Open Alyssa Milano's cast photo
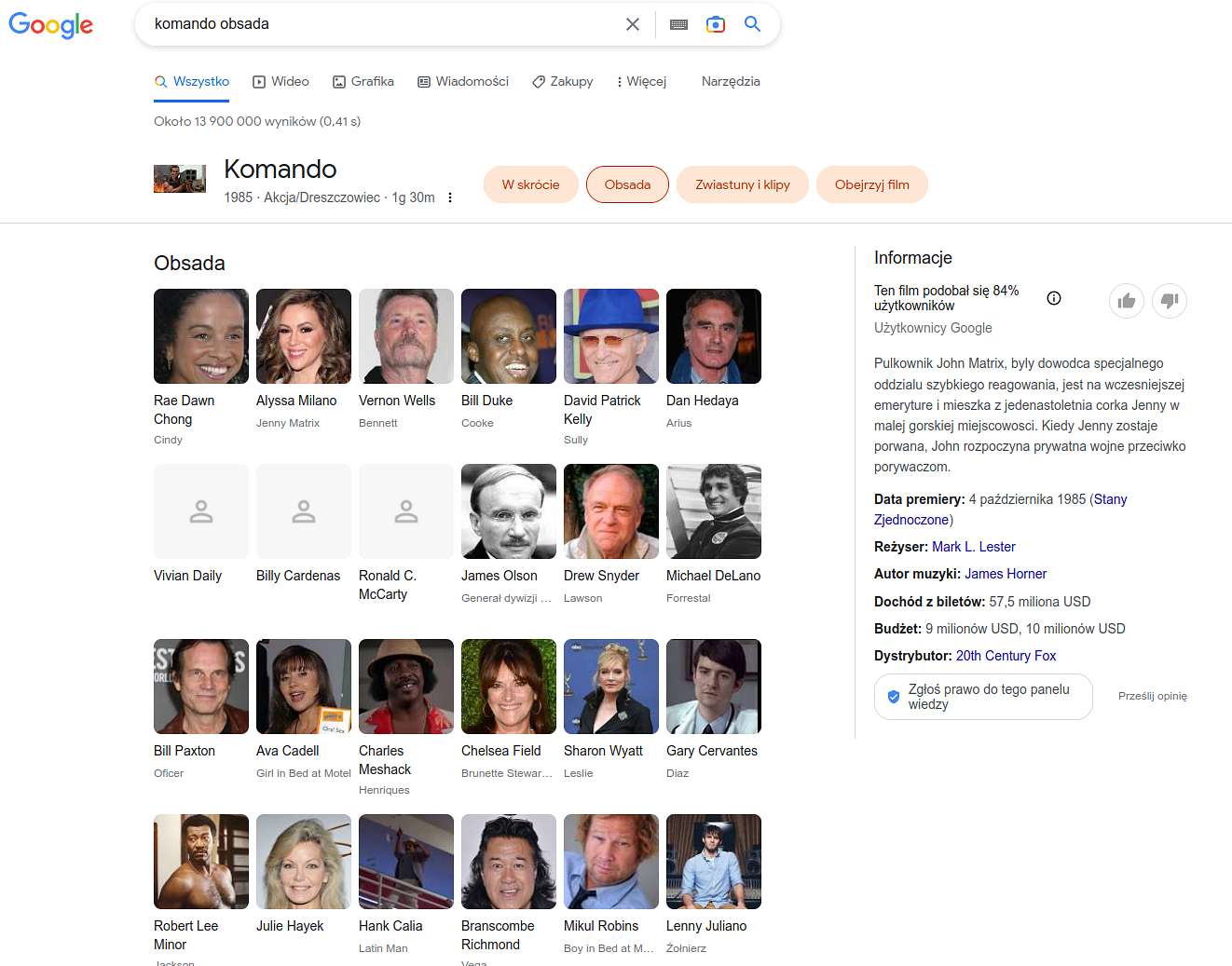 point(304,336)
